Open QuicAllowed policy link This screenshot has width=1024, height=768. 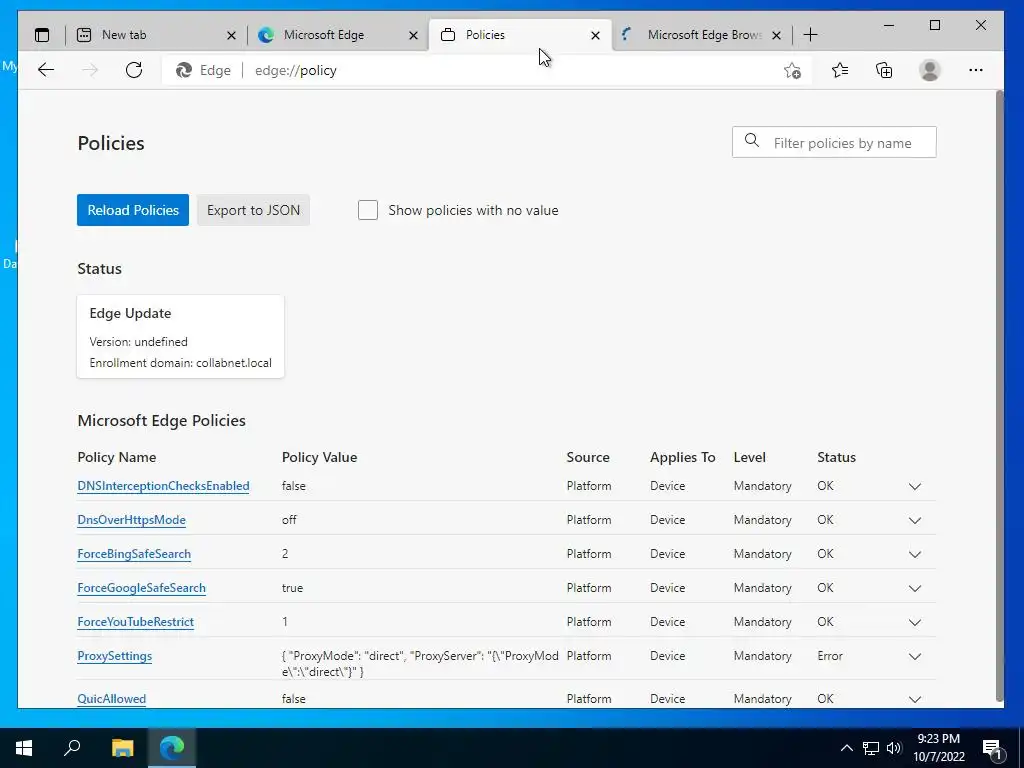[x=112, y=699]
